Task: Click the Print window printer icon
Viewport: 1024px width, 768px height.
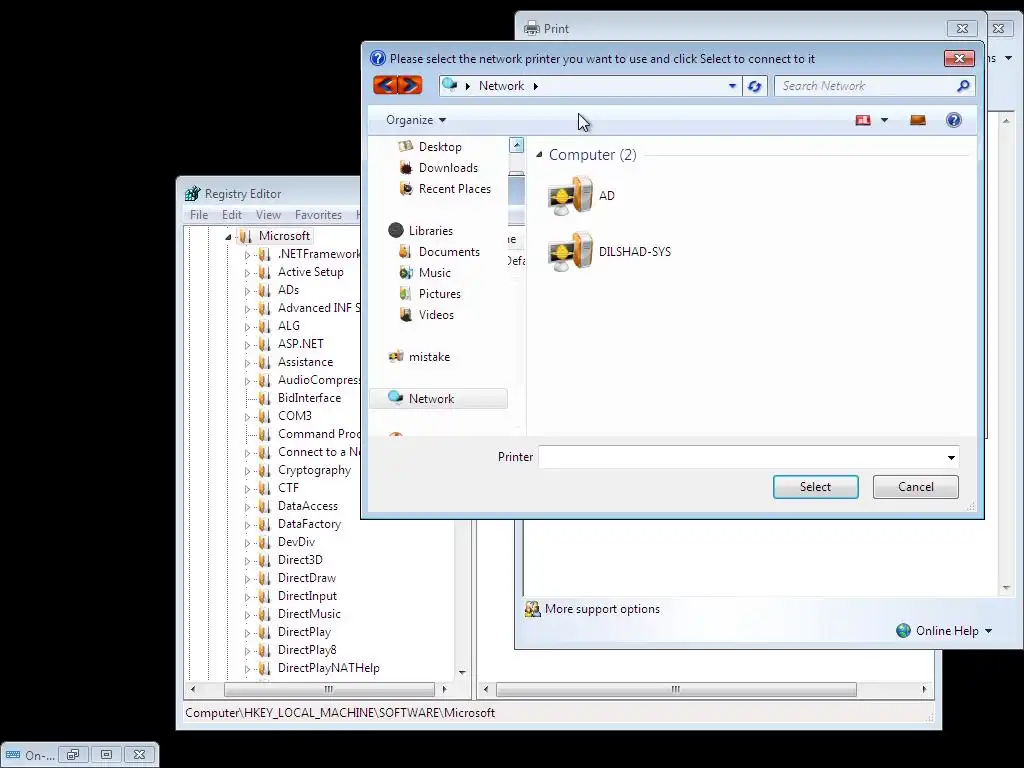Action: [532, 28]
